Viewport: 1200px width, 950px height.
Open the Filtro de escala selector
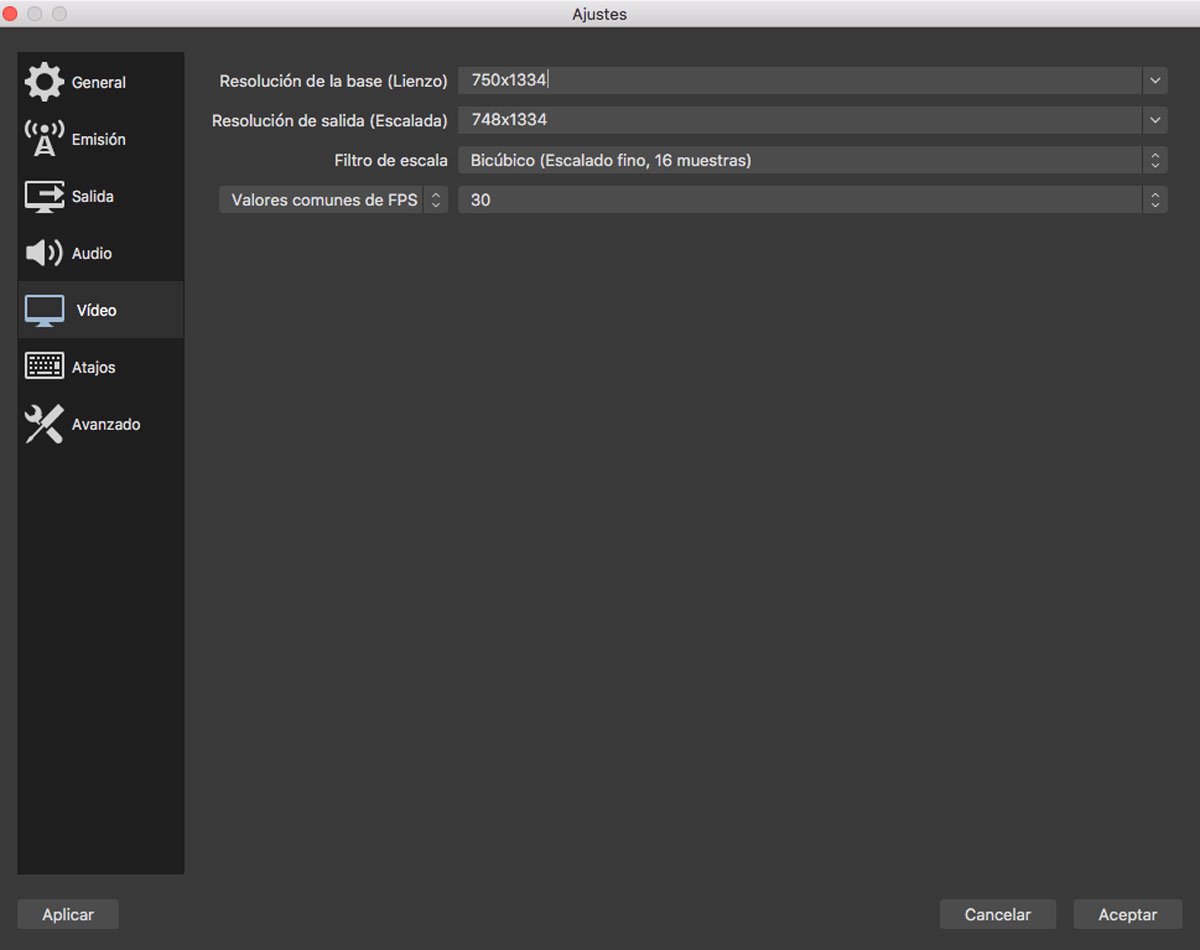[x=811, y=160]
